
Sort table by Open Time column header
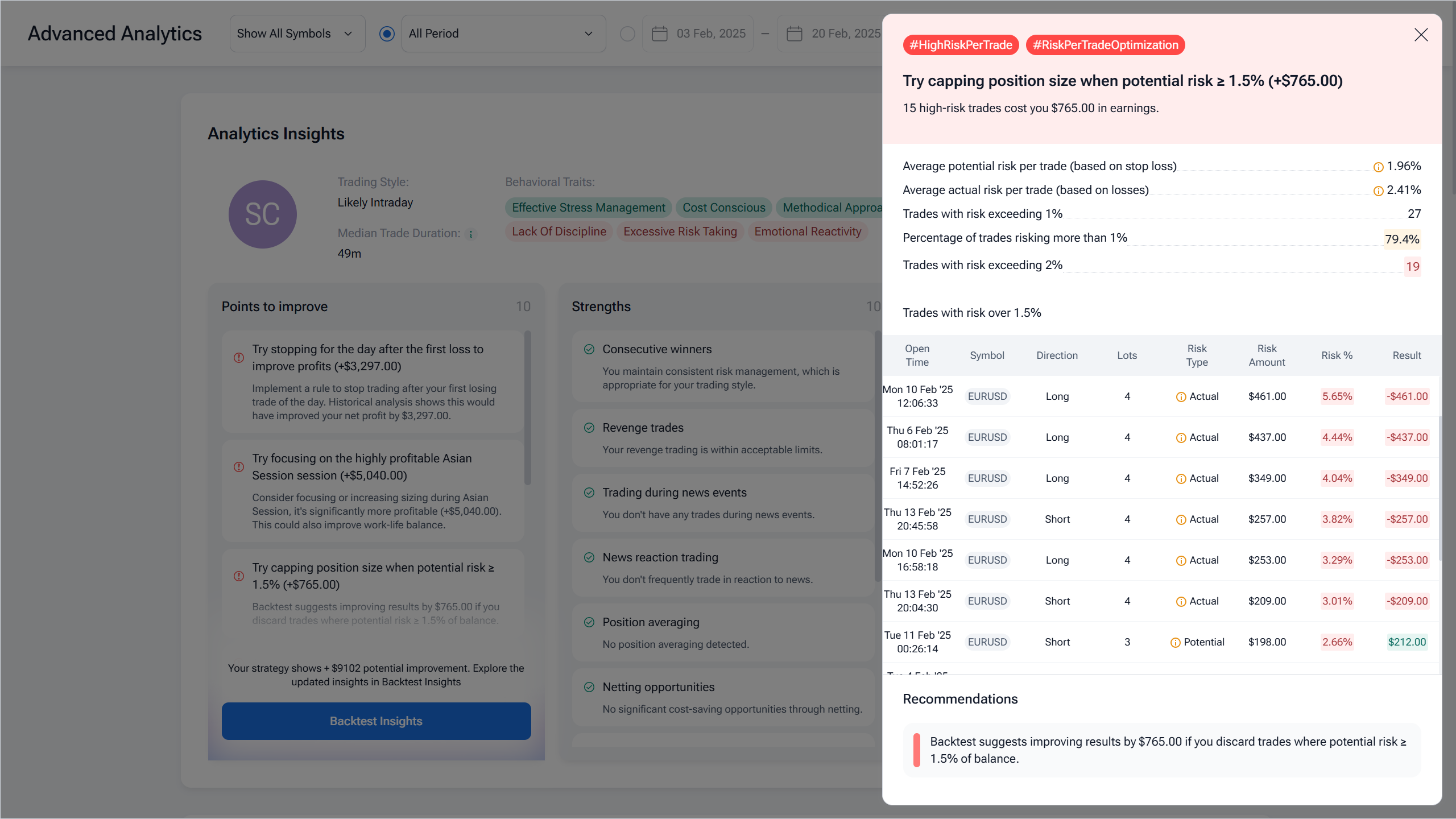point(917,355)
